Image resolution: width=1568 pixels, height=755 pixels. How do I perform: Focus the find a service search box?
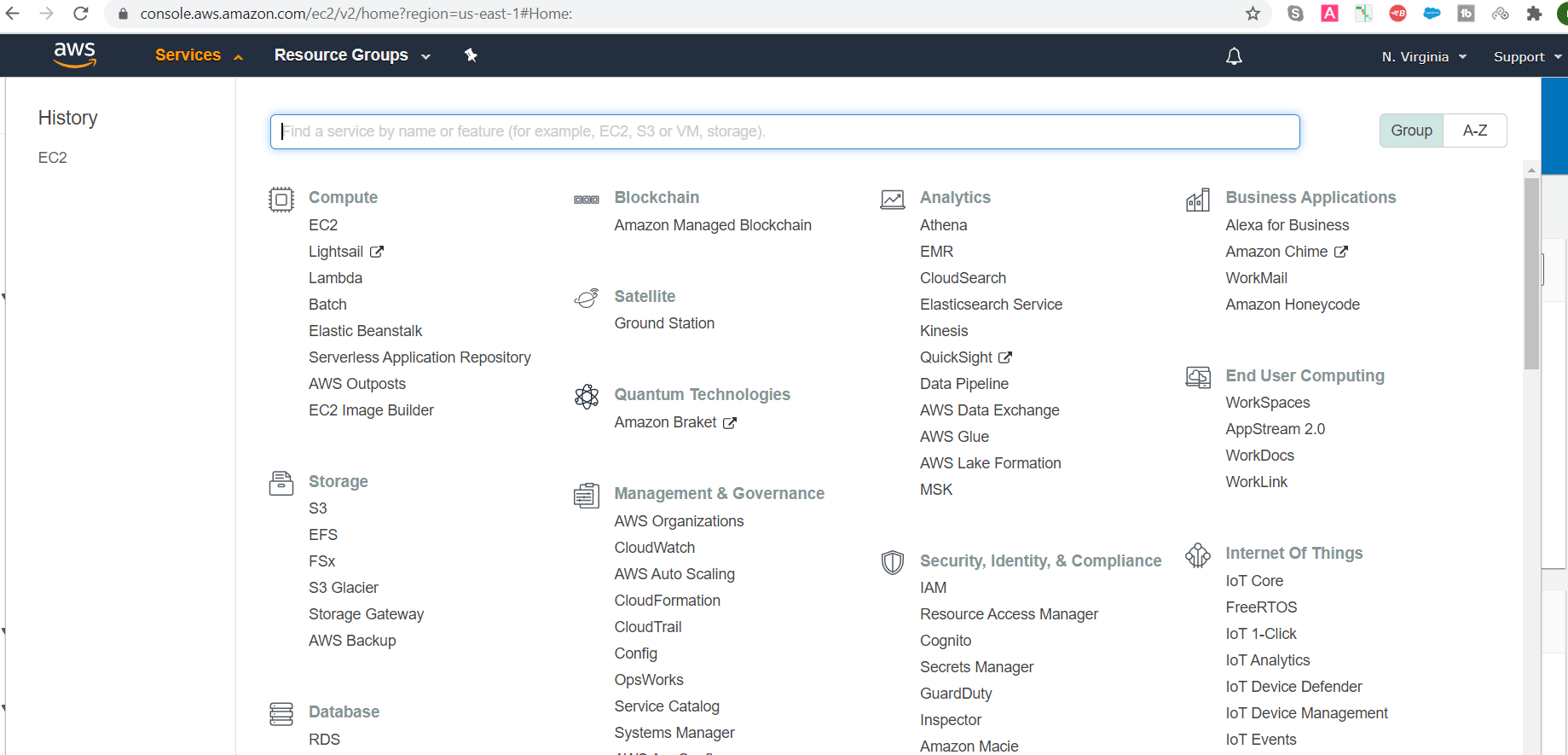[784, 131]
